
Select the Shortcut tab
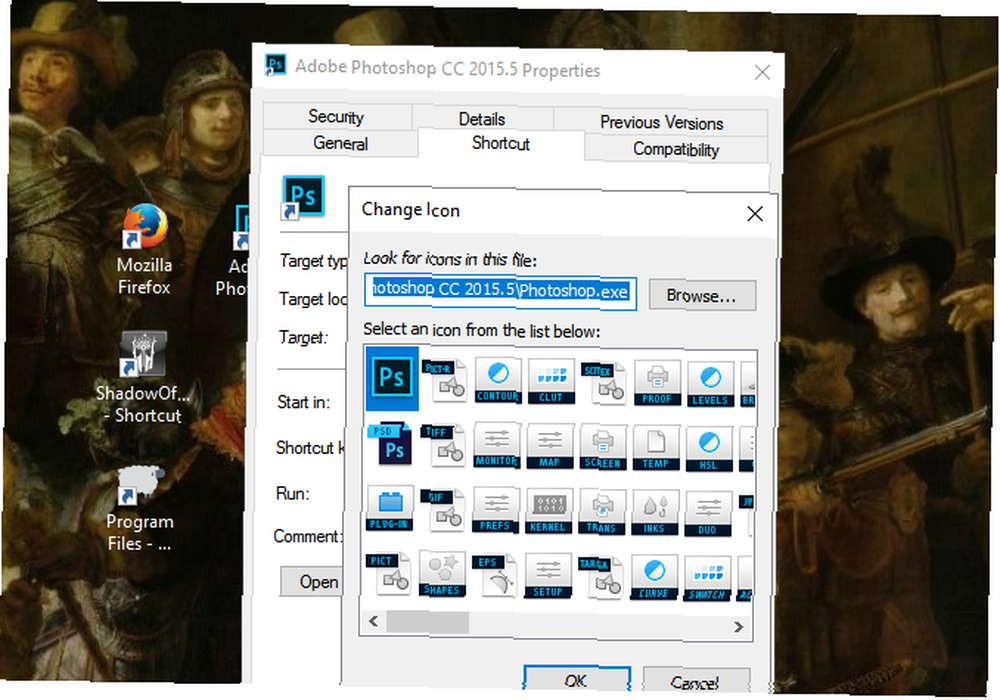click(x=501, y=143)
